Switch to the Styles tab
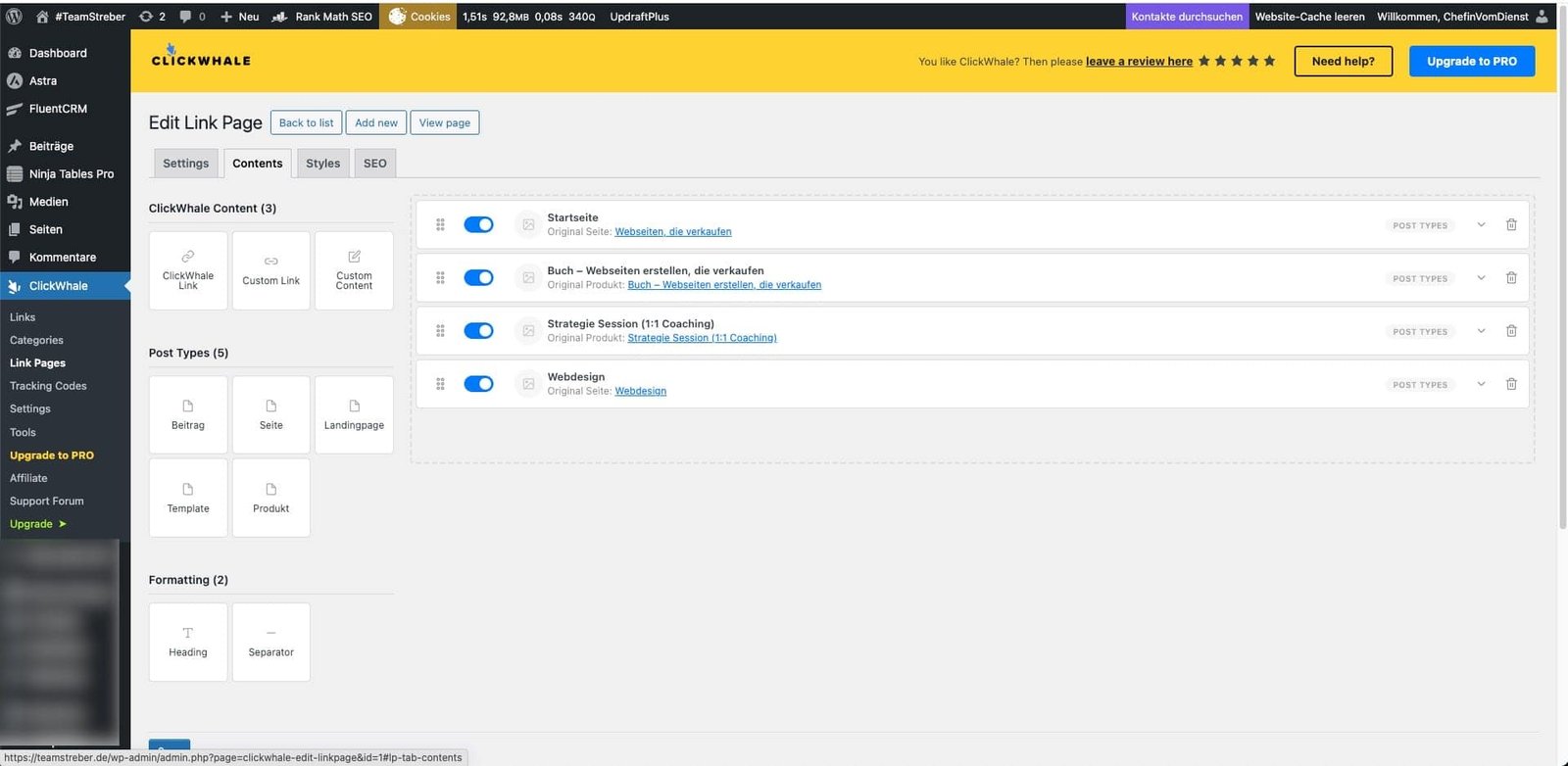This screenshot has width=1568, height=766. point(322,164)
